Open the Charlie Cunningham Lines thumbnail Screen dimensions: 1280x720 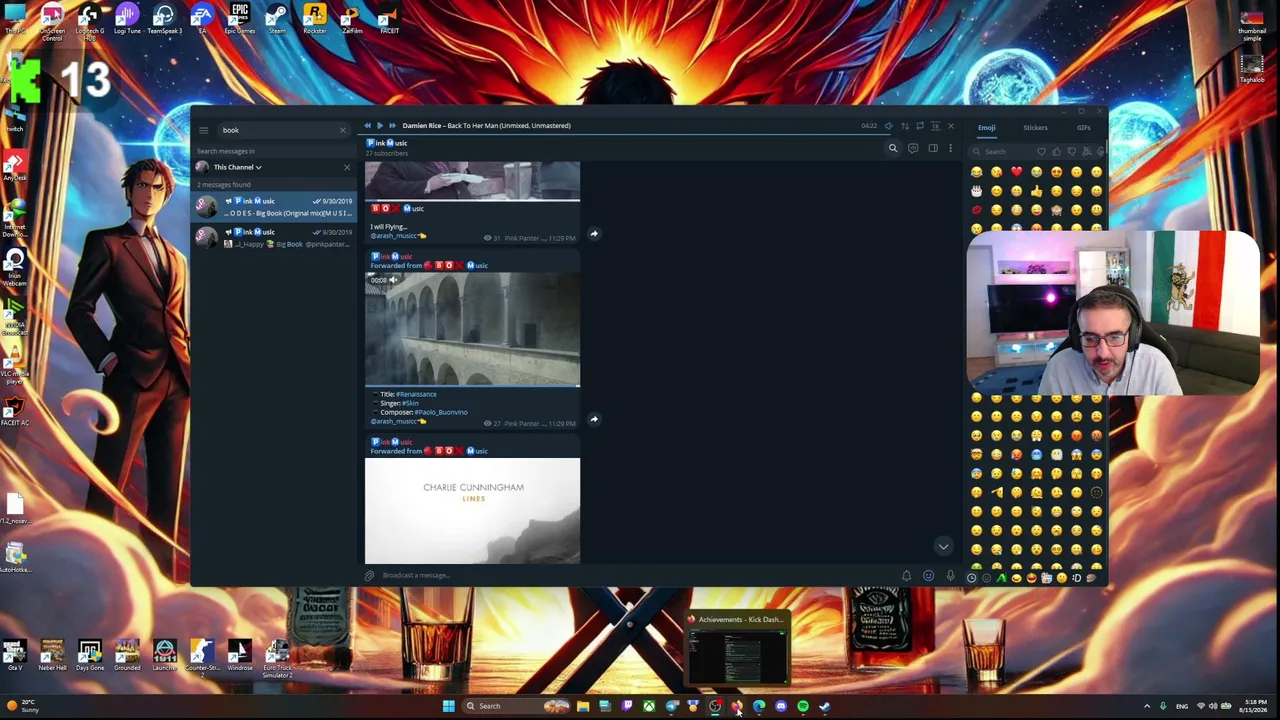[x=472, y=511]
